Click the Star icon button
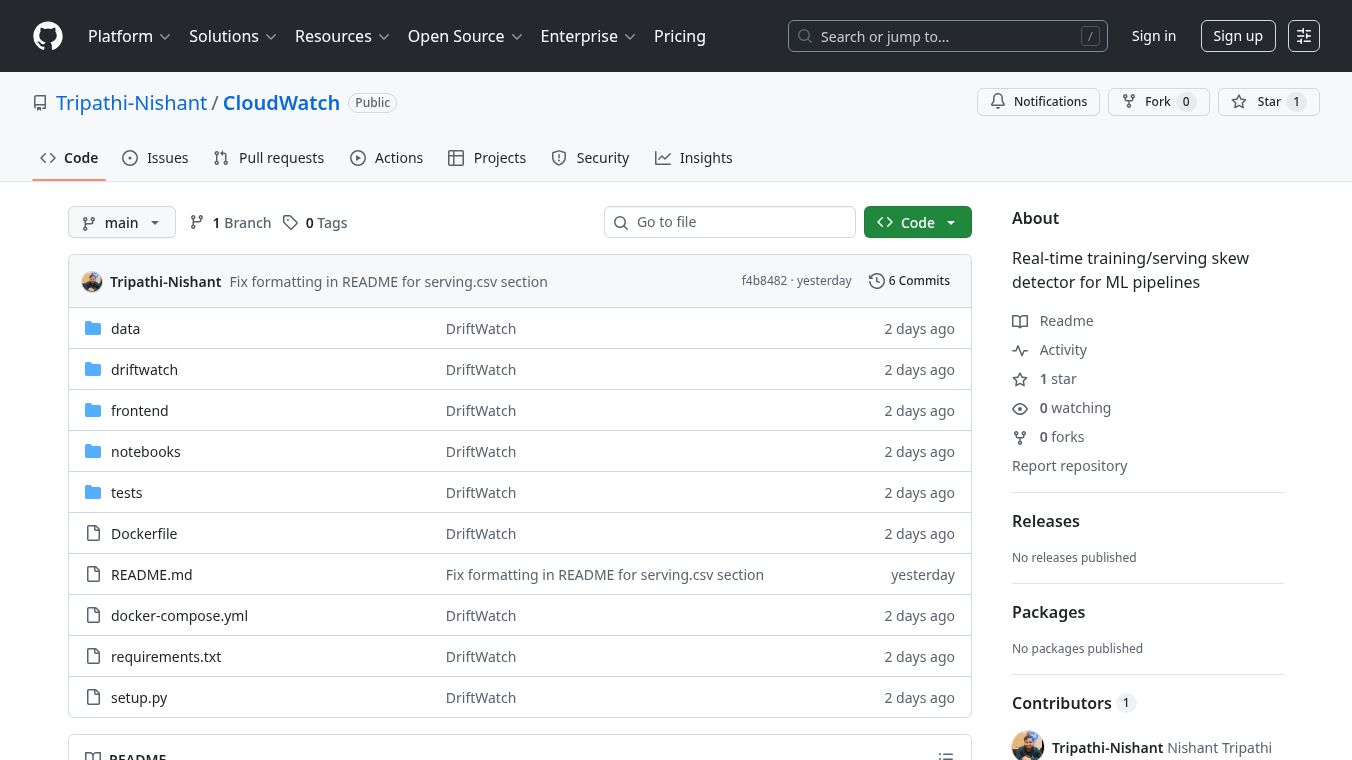 (1239, 102)
